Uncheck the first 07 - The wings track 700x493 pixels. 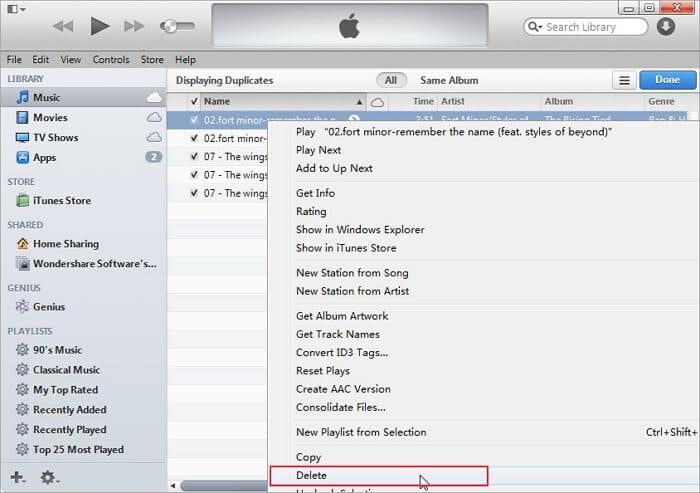click(194, 156)
